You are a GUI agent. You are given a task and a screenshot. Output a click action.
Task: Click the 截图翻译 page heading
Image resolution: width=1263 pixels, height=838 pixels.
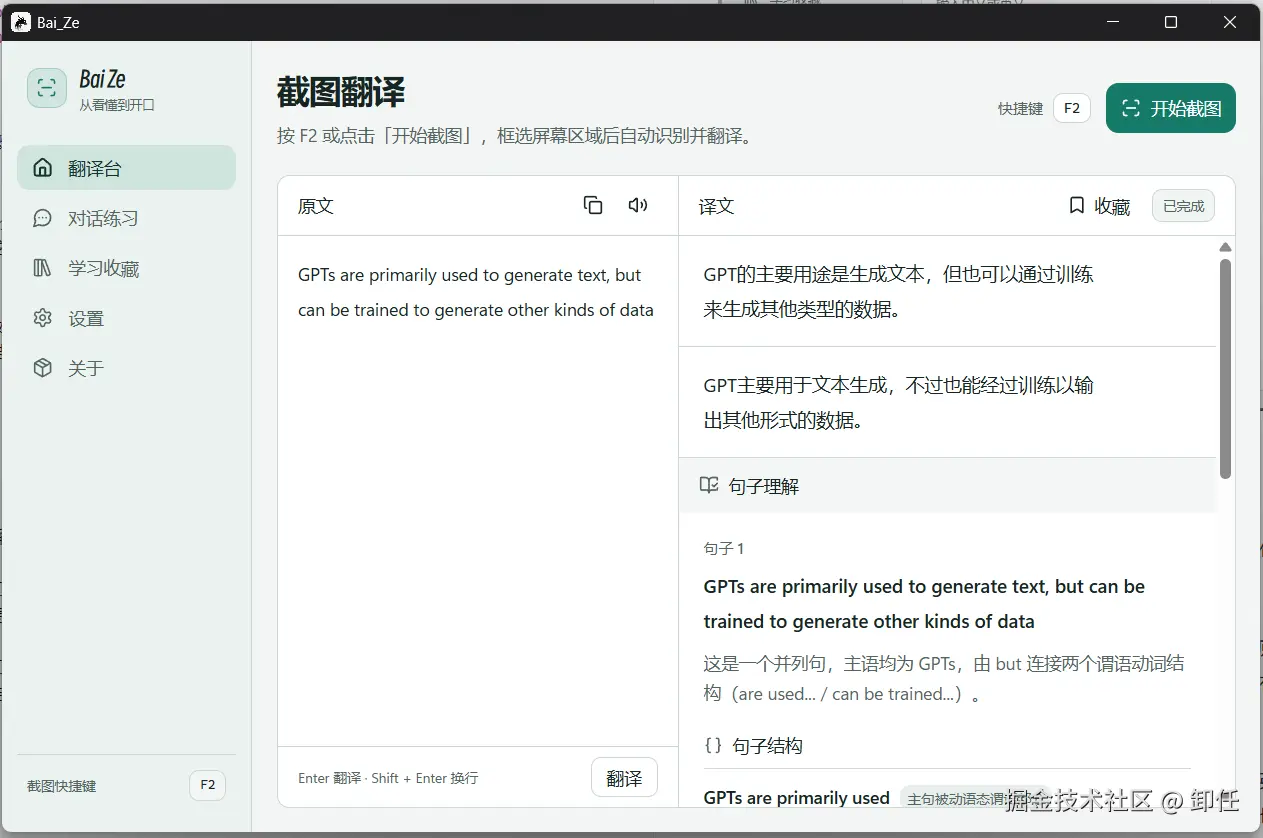point(341,92)
